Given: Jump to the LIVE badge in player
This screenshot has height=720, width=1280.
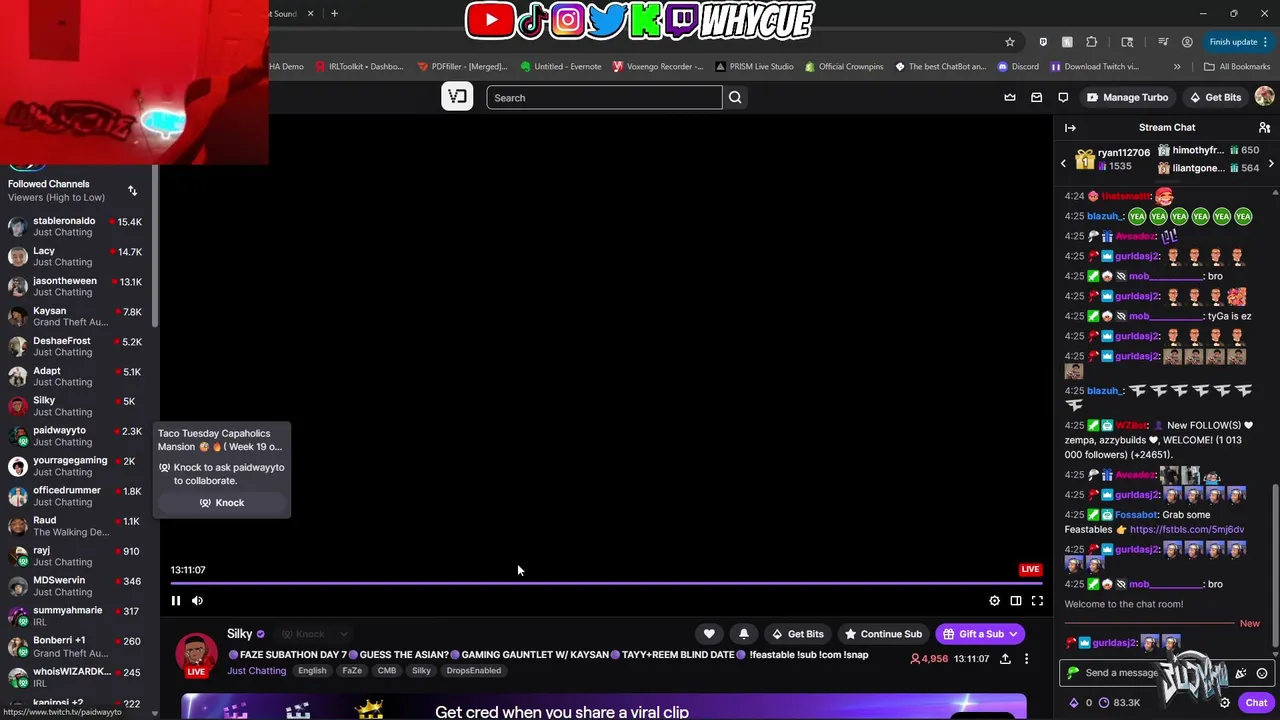Looking at the screenshot, I should tap(1030, 569).
